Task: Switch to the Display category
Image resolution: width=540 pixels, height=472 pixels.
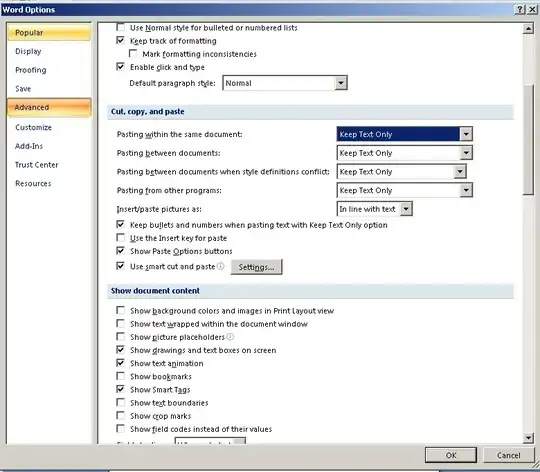Action: (x=49, y=51)
